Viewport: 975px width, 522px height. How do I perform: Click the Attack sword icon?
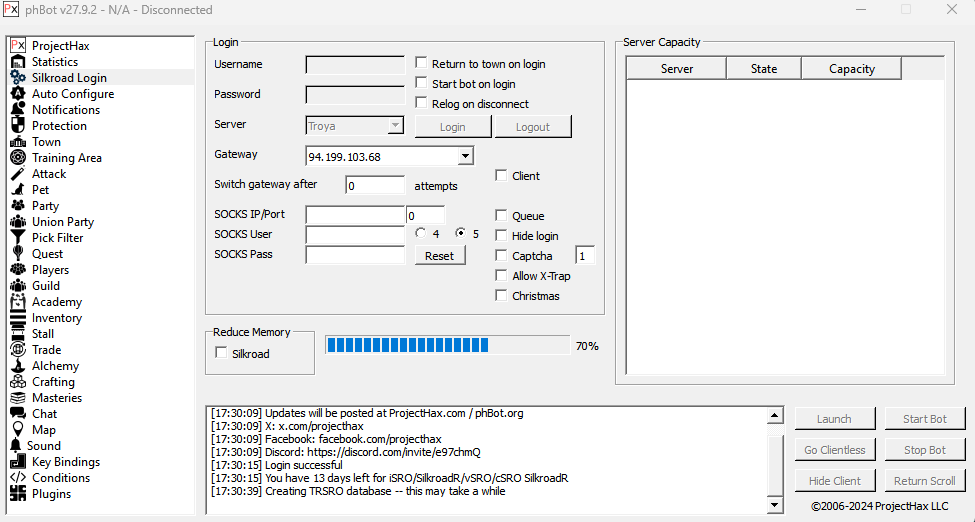click(x=17, y=174)
